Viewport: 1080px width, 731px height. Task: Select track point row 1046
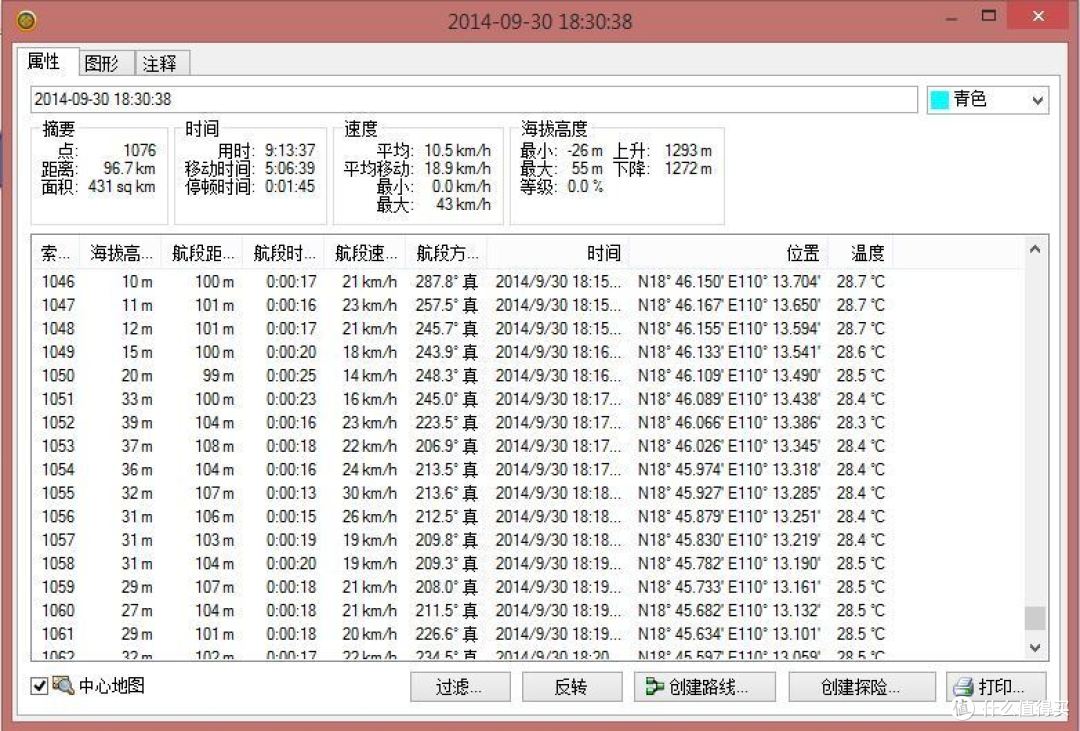(x=463, y=282)
